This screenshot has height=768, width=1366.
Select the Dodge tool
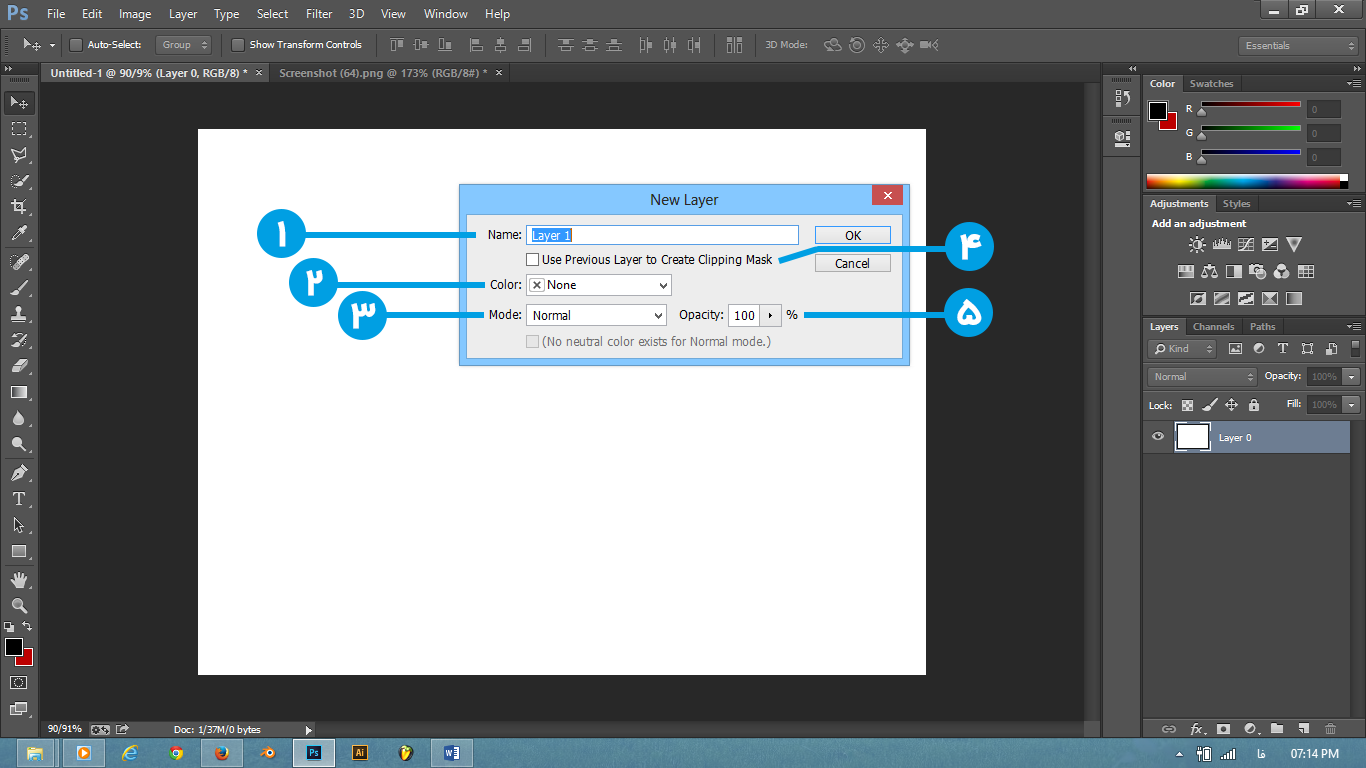coord(19,444)
